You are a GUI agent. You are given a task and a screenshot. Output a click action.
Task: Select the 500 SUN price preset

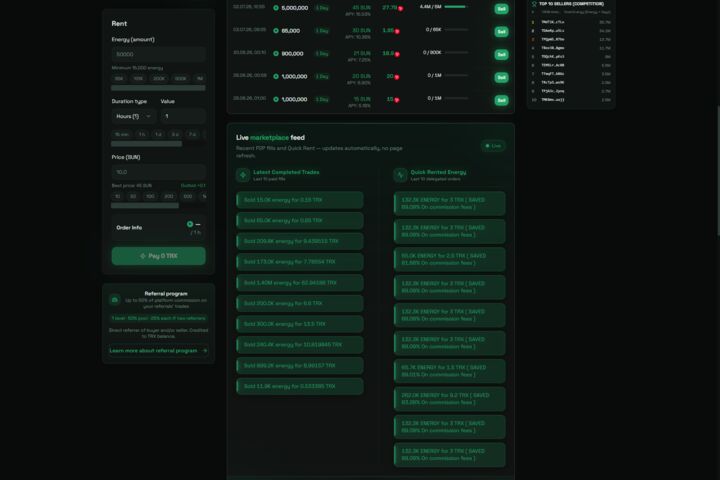(x=187, y=196)
